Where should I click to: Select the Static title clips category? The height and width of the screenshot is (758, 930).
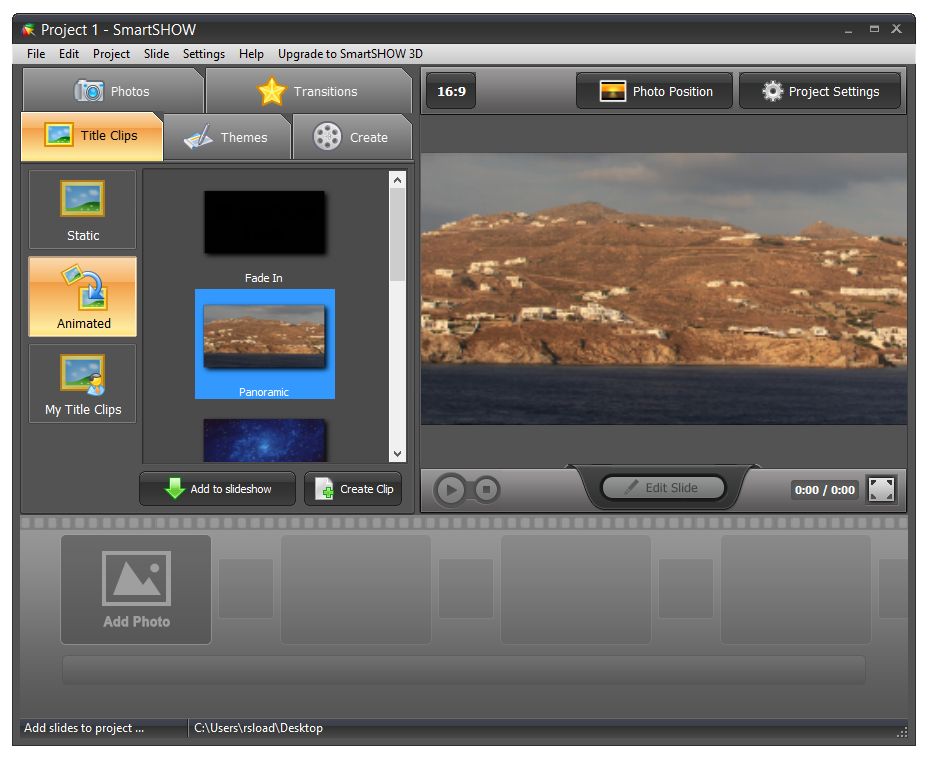pos(82,209)
